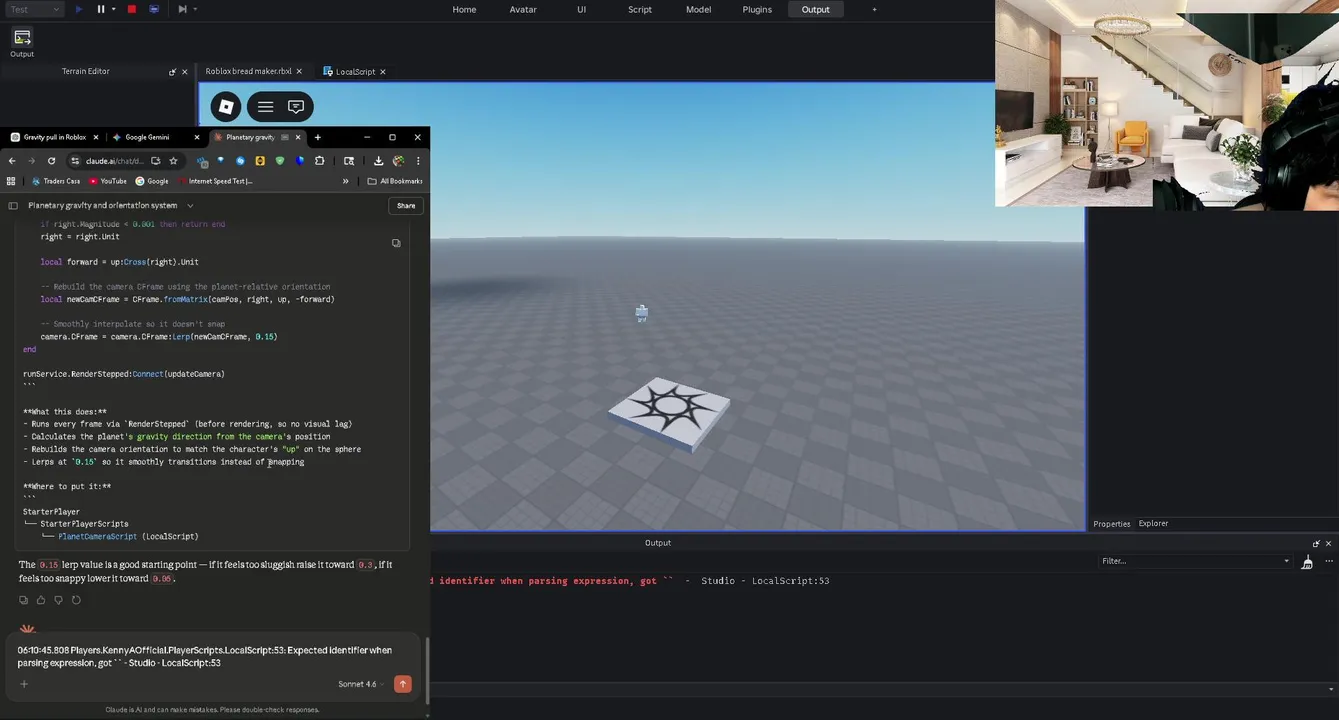
Task: Add an attachment with the plus button
Action: (24, 684)
